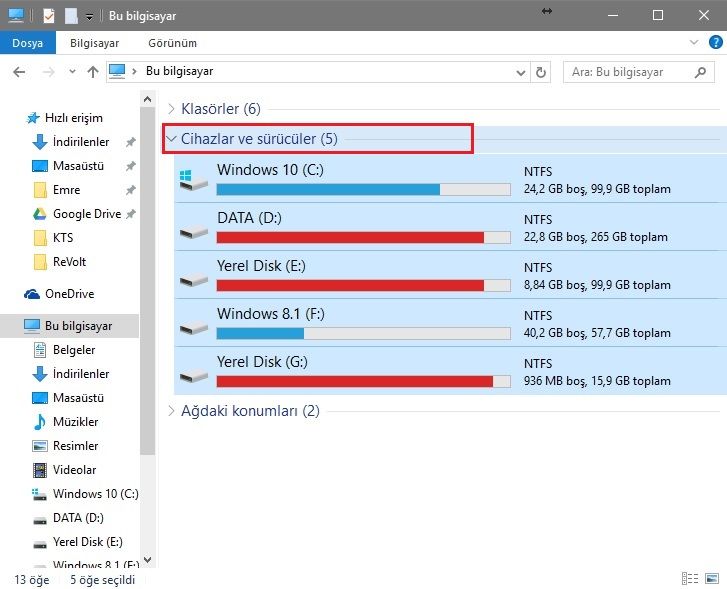This screenshot has height=589, width=727.
Task: Click the New folder quick access icon
Action: [x=71, y=16]
